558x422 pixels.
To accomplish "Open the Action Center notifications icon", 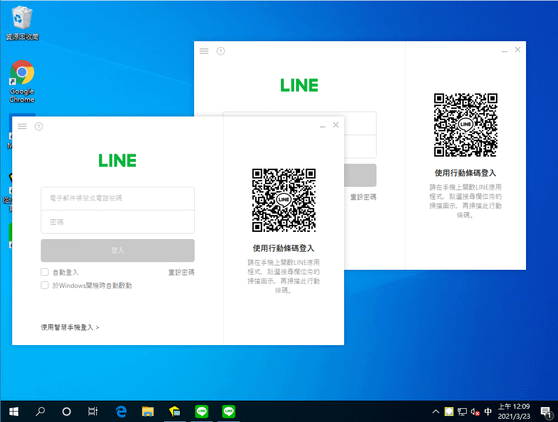I will (x=546, y=412).
